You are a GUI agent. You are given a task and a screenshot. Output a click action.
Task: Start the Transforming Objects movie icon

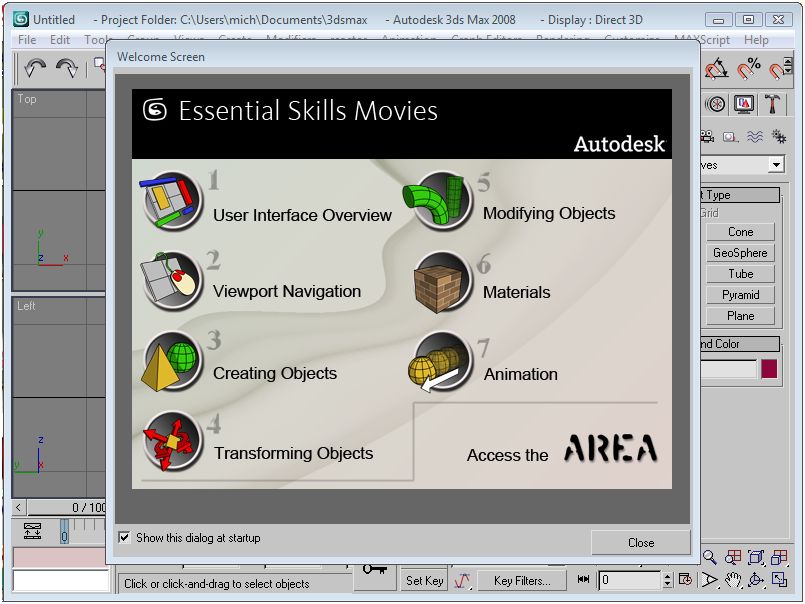[171, 442]
